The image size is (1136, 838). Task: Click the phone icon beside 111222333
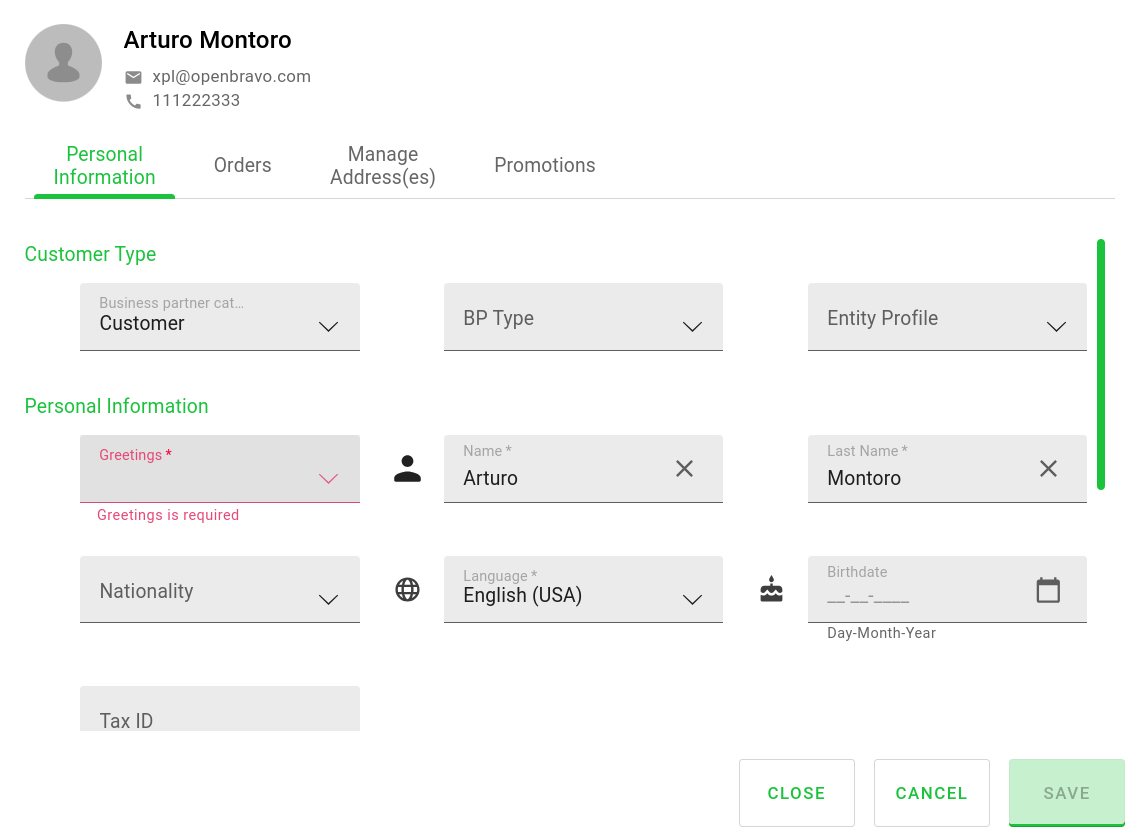click(x=133, y=101)
